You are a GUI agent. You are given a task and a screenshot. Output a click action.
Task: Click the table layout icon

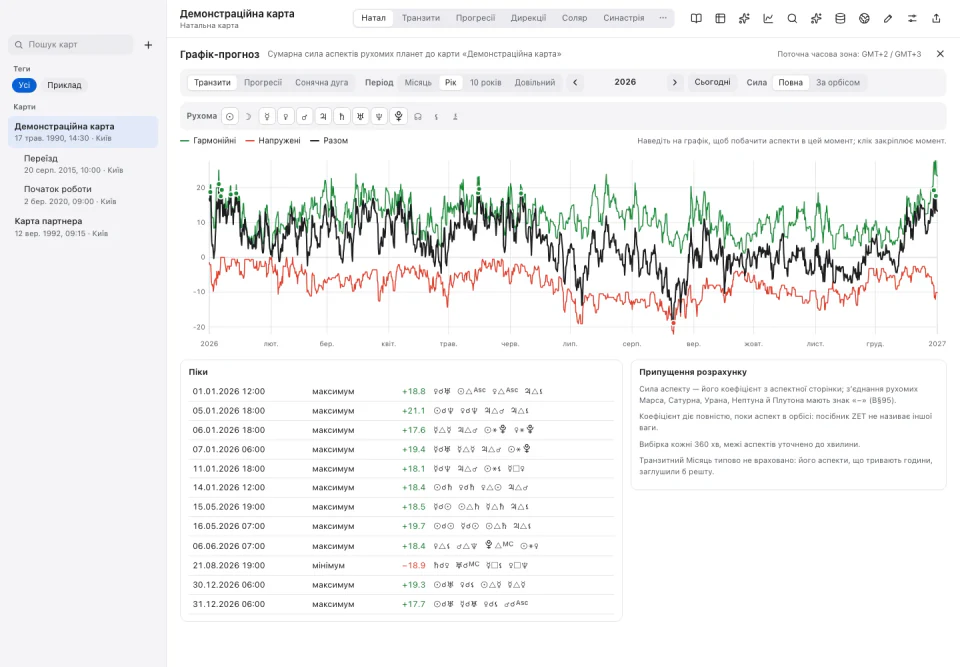720,18
